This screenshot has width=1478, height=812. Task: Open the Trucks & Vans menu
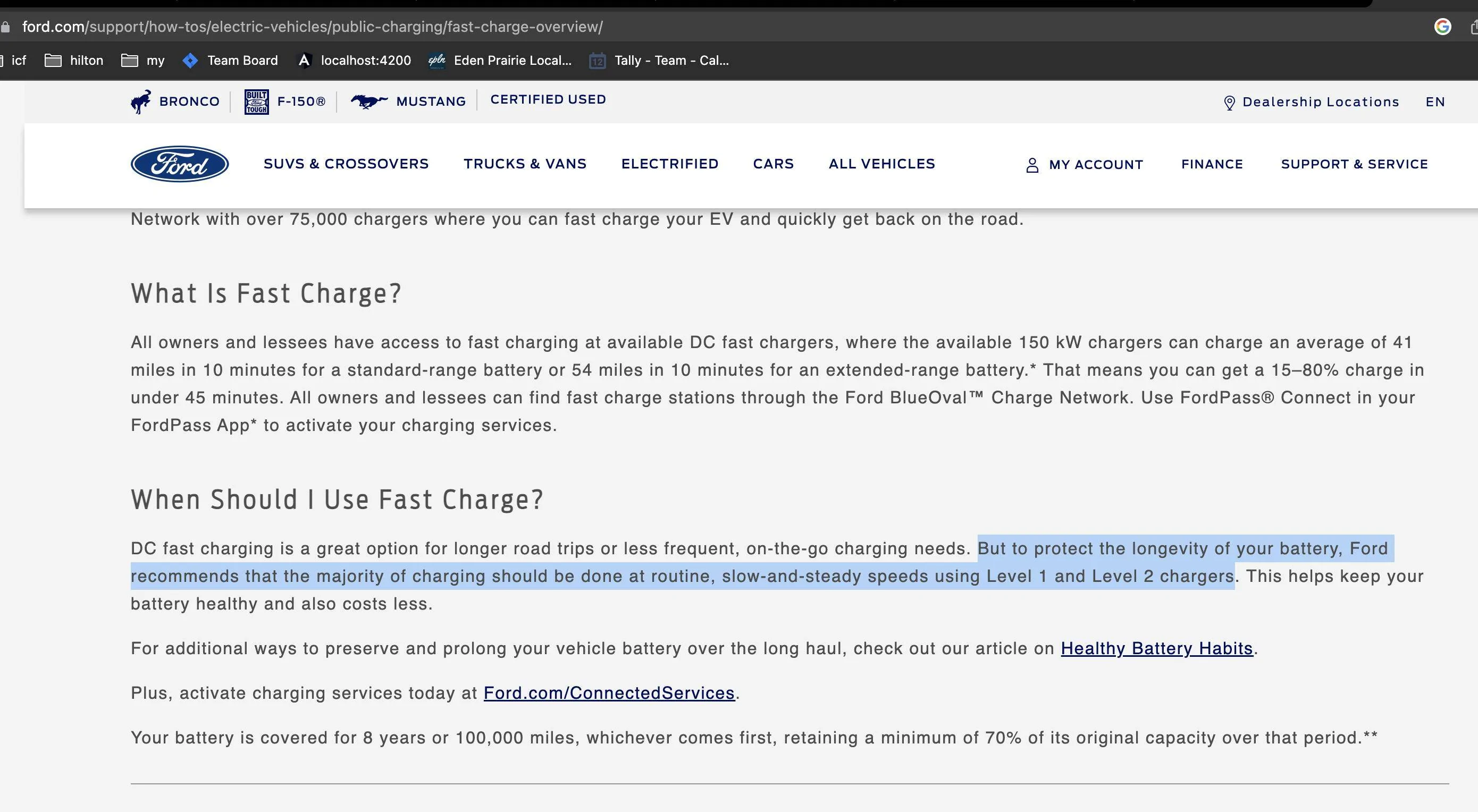coord(525,164)
